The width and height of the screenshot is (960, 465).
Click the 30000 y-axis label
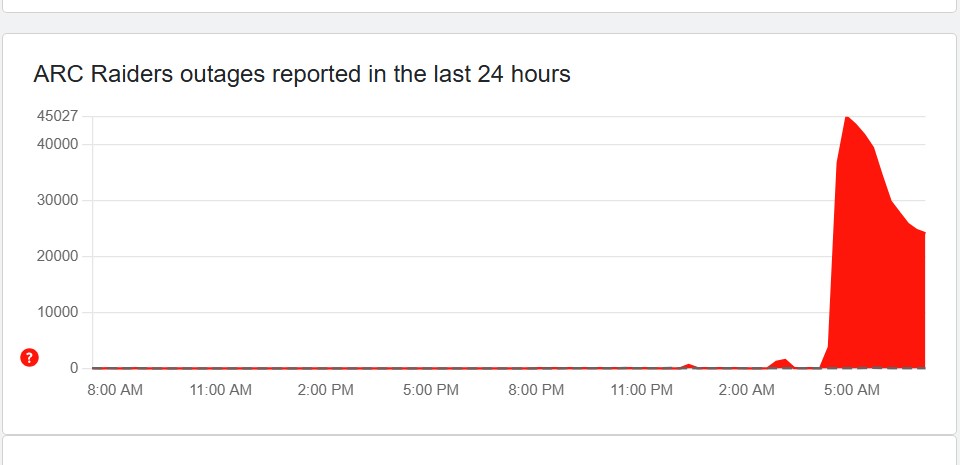tap(59, 200)
